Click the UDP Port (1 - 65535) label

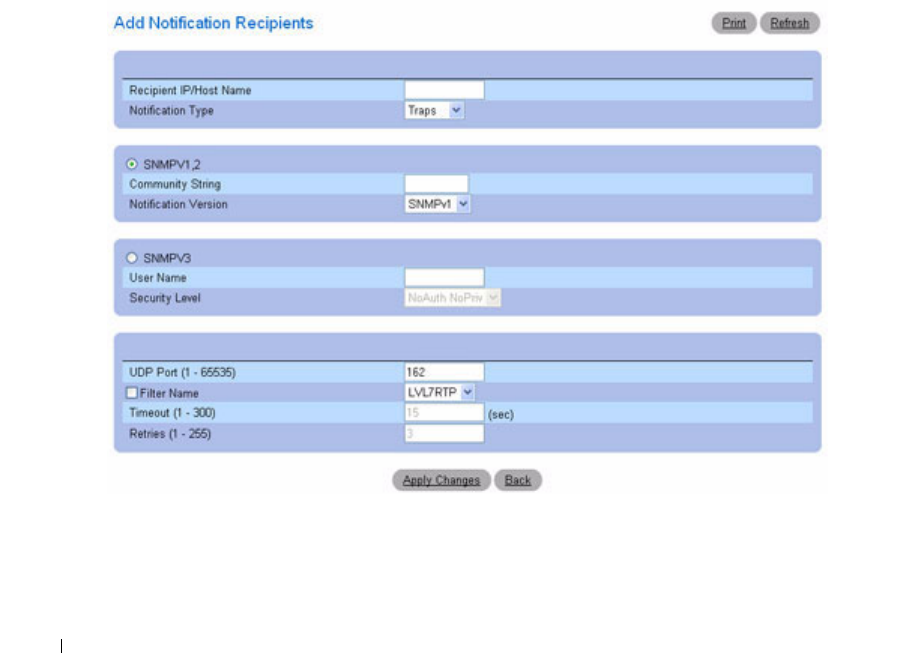pyautogui.click(x=182, y=372)
